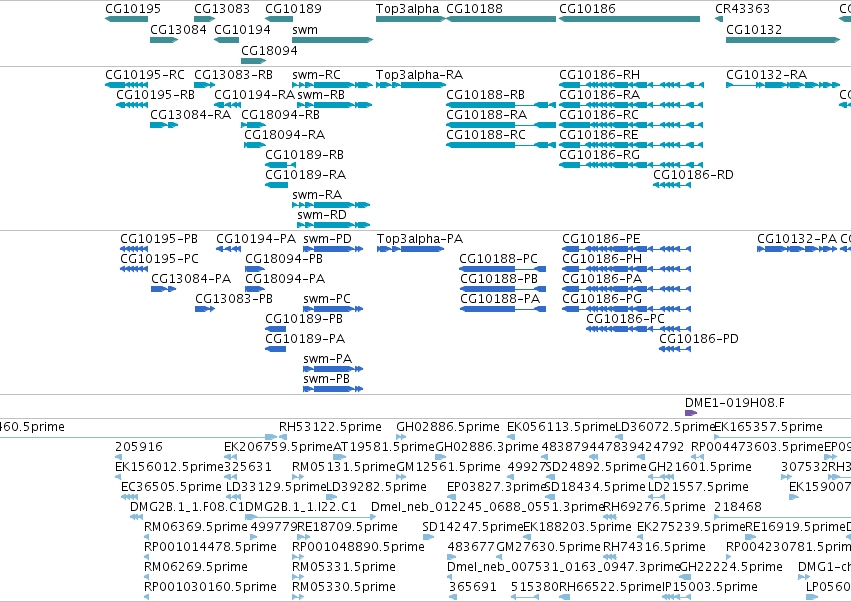Select transcript CG10188-RC

(486, 135)
